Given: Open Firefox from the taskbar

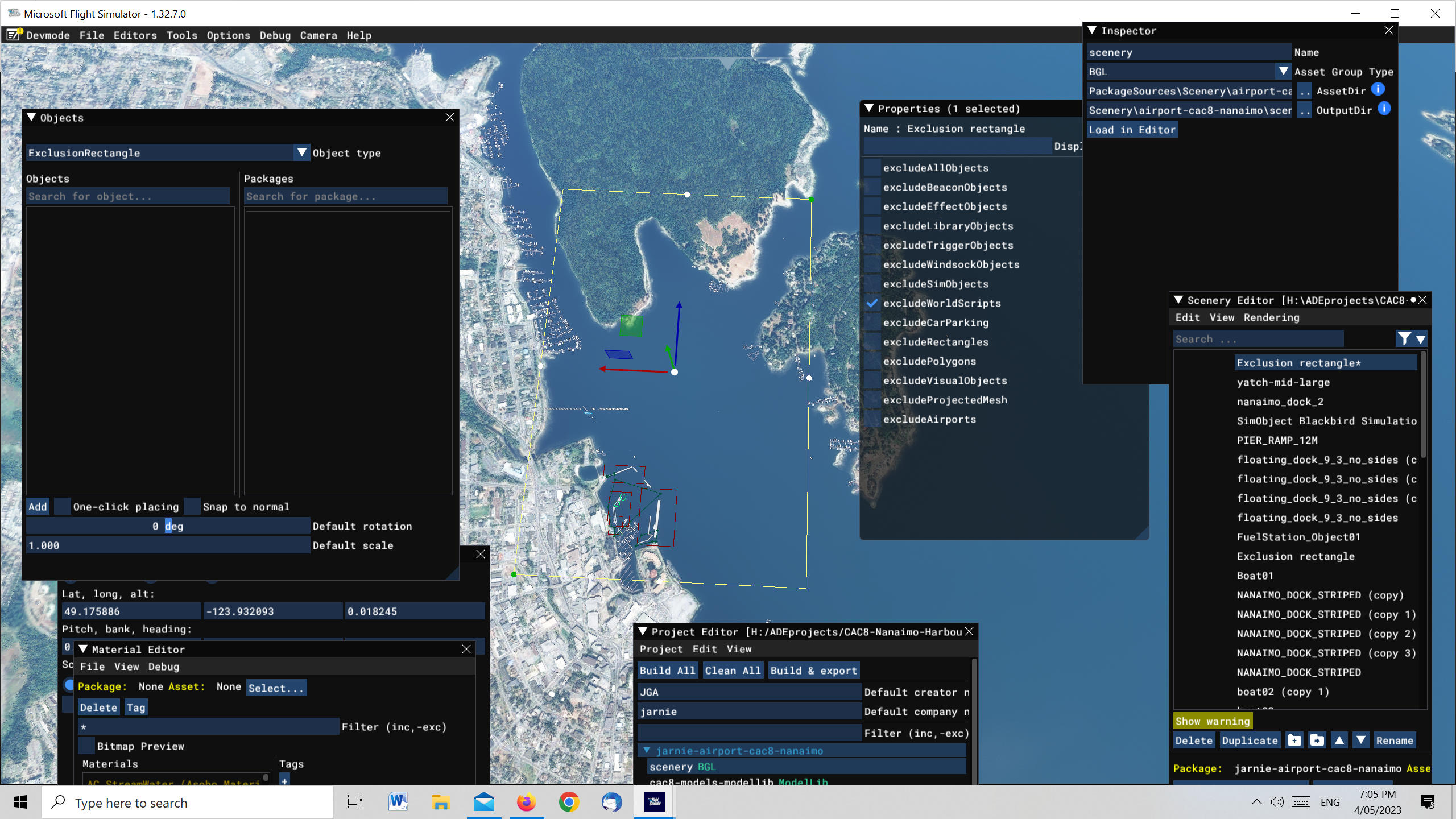Looking at the screenshot, I should 526,802.
